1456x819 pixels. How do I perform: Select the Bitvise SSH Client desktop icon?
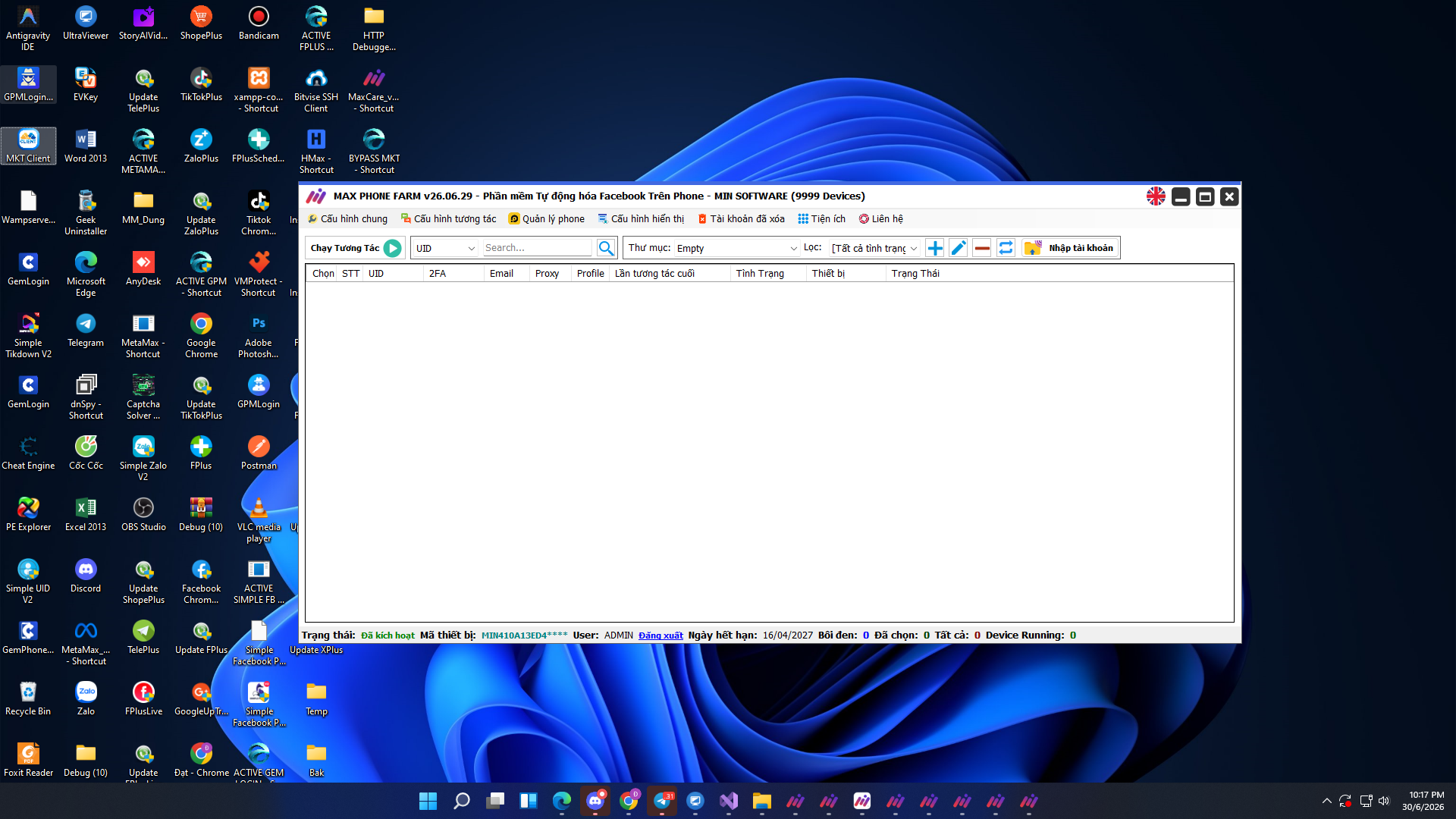316,90
